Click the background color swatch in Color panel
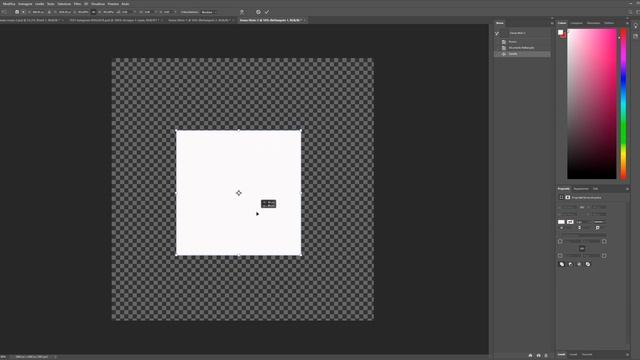Screen dimensions: 640x360 tap(564, 36)
